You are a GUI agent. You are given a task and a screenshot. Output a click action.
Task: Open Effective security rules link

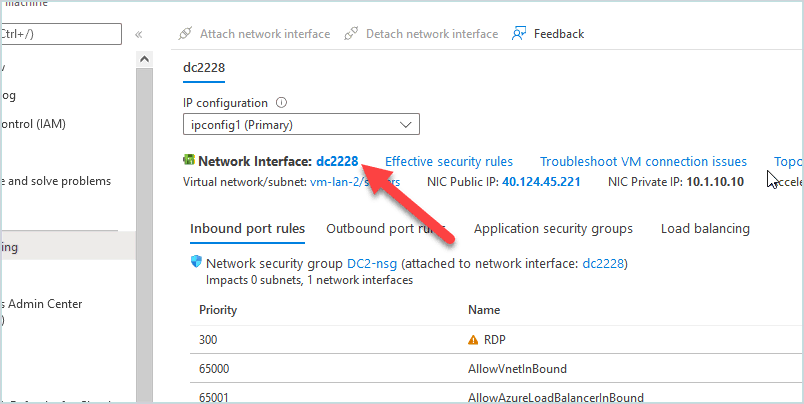coord(449,161)
